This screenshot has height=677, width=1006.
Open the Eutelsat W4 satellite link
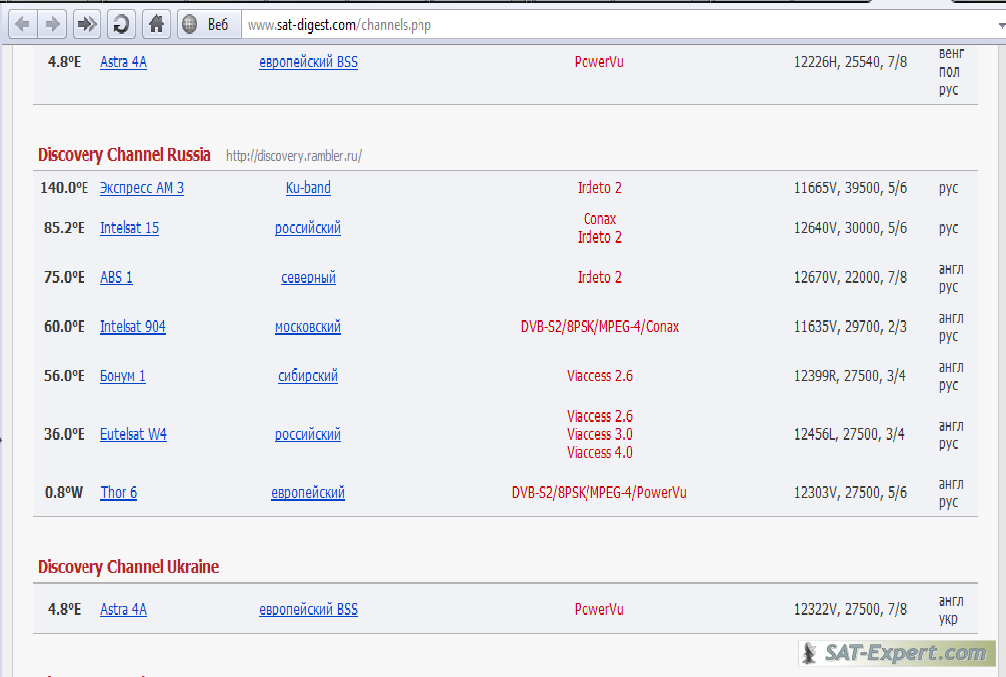(x=133, y=434)
